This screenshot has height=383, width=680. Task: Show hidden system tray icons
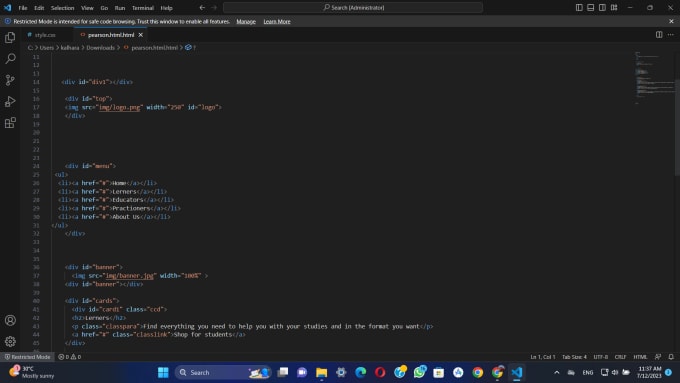[x=557, y=373]
